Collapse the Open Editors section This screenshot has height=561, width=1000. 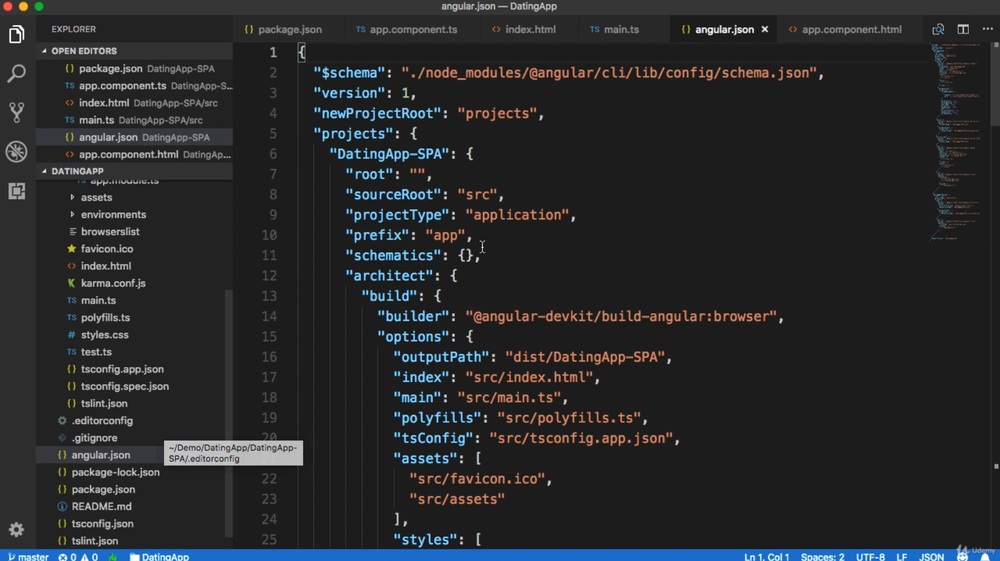(134, 51)
